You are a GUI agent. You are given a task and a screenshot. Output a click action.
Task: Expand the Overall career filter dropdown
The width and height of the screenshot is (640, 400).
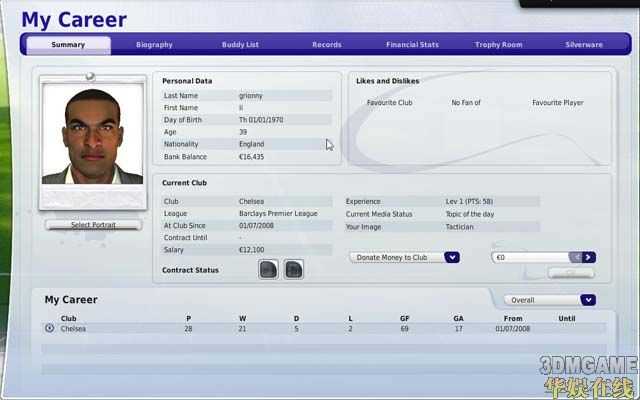pos(588,300)
